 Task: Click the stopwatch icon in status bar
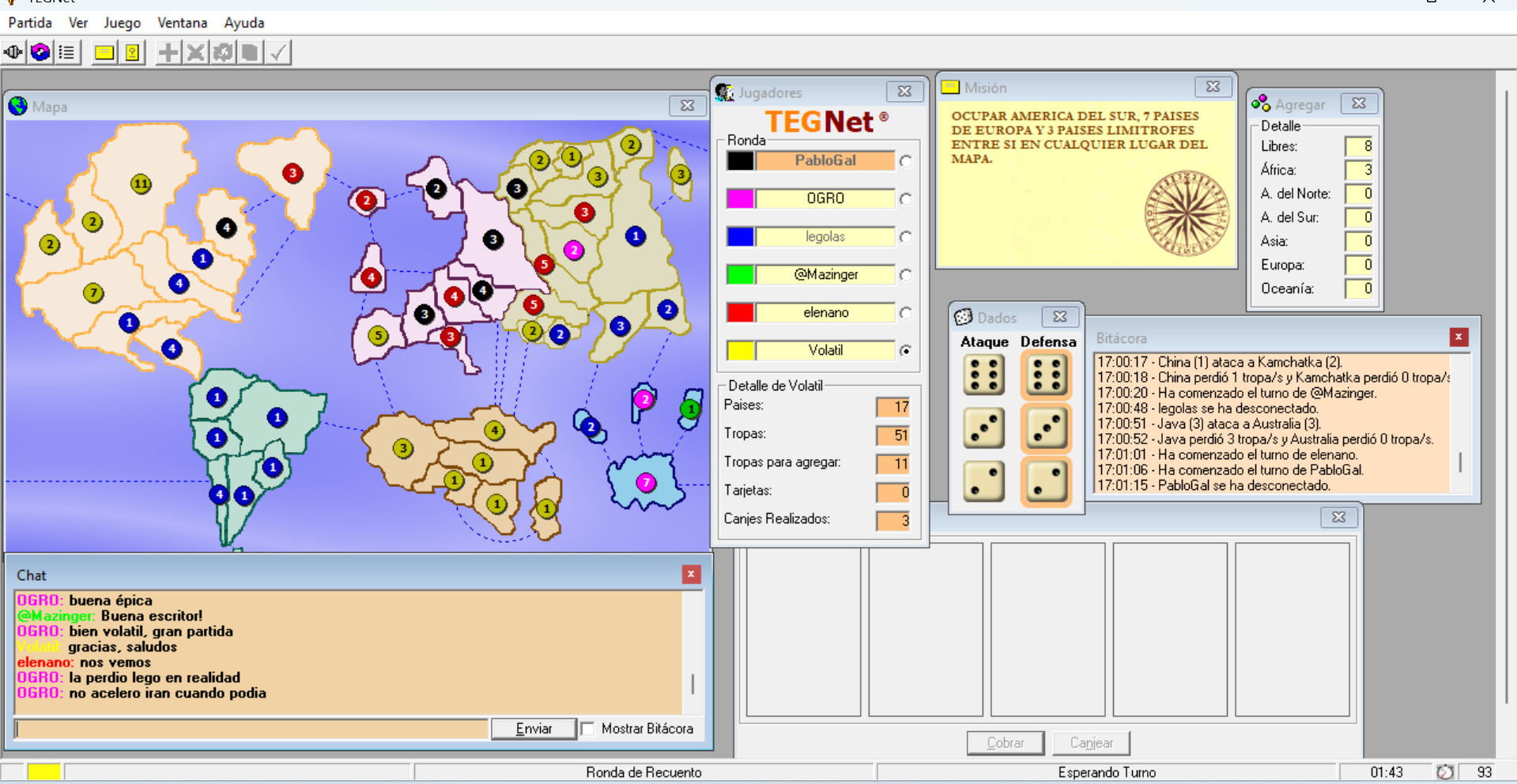coord(1445,772)
